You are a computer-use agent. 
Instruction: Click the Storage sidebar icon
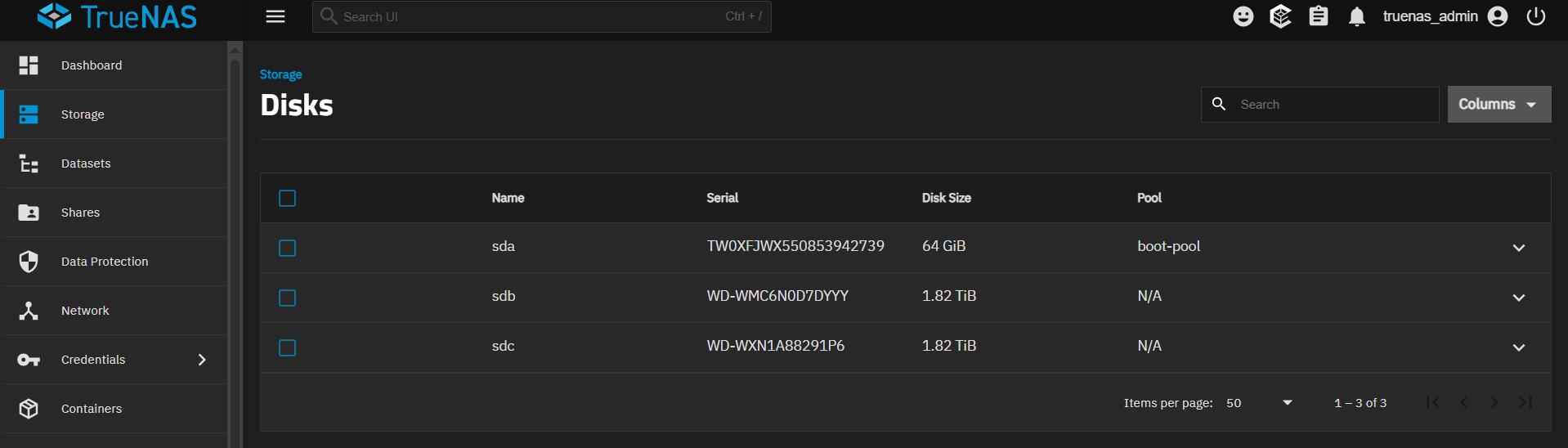click(29, 114)
